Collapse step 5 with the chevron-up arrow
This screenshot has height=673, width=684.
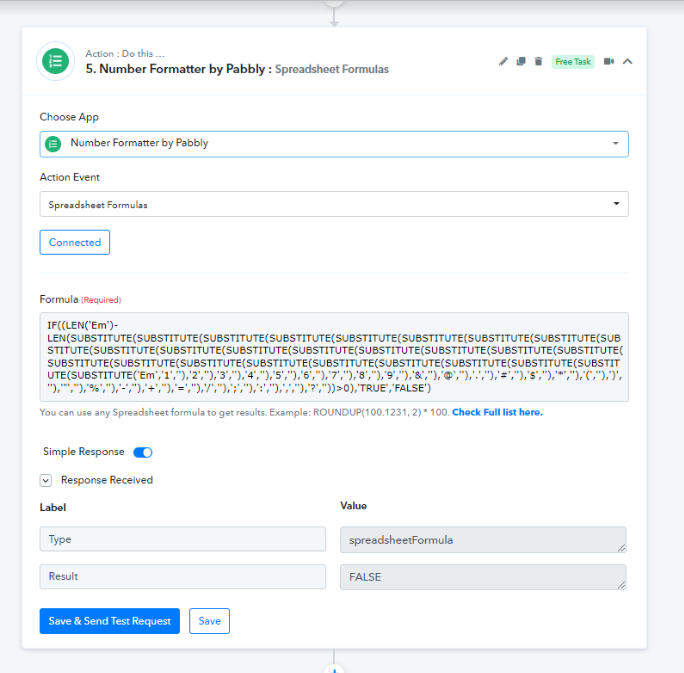pyautogui.click(x=627, y=61)
